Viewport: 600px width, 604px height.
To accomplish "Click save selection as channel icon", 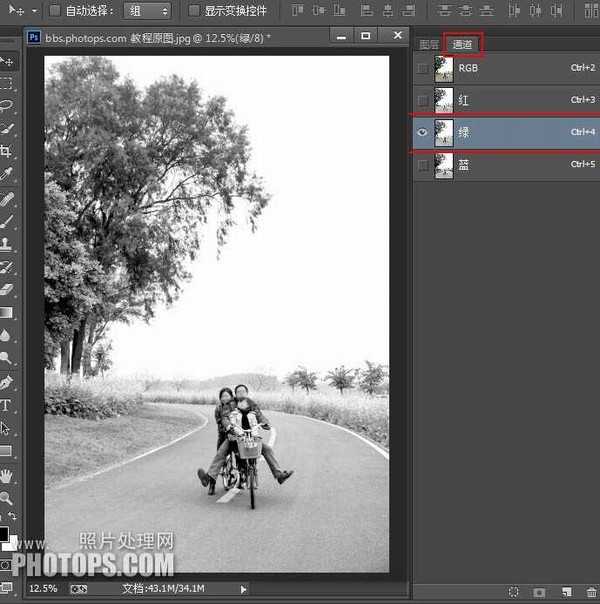I will [x=539, y=593].
